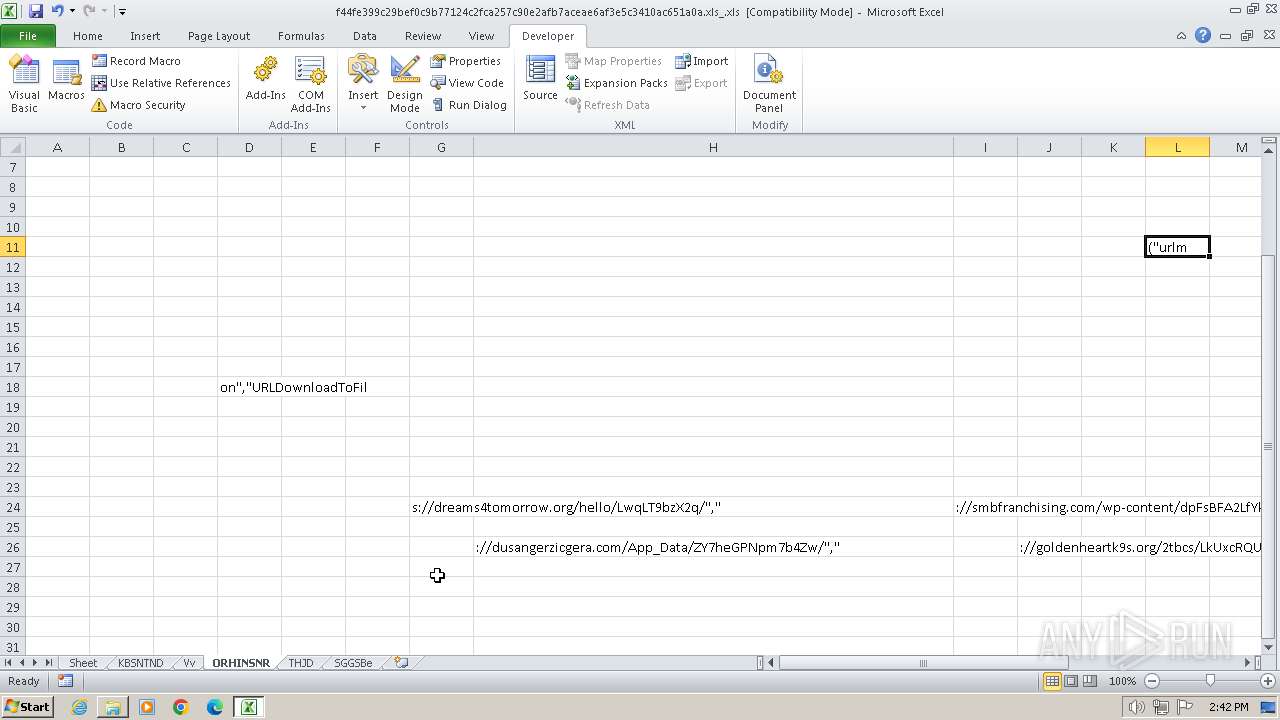Screen dimensions: 1280x720
Task: Go to the first sheet tab
Action: (x=9, y=663)
